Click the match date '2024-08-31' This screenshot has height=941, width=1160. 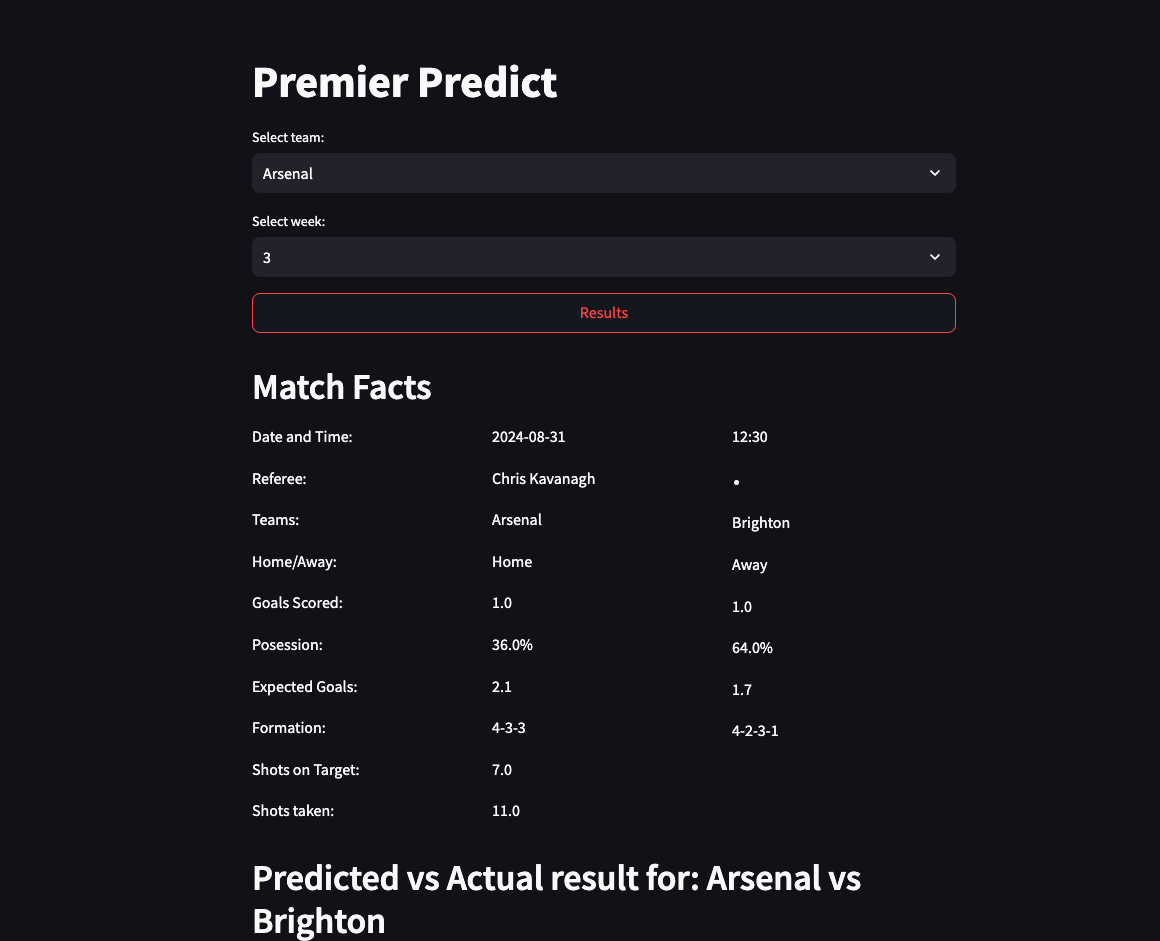pyautogui.click(x=528, y=436)
